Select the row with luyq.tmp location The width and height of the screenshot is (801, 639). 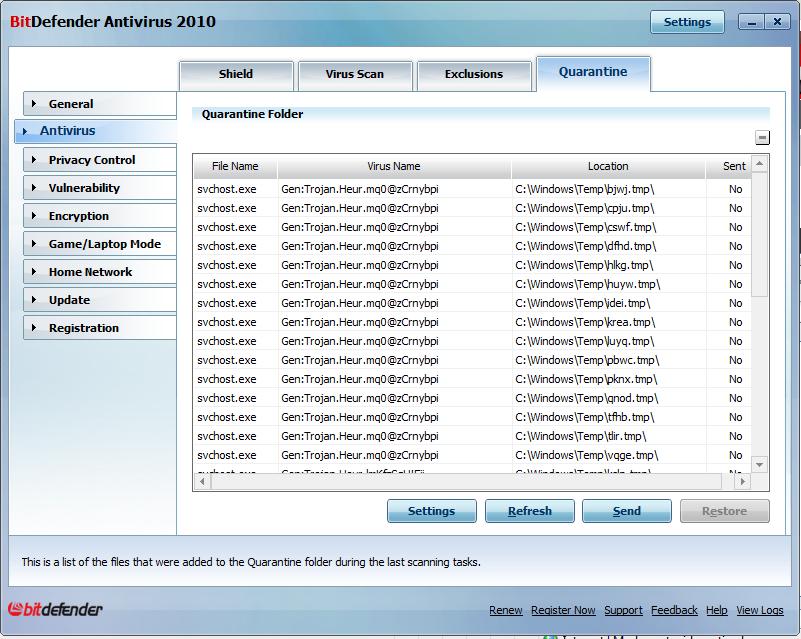tap(473, 341)
